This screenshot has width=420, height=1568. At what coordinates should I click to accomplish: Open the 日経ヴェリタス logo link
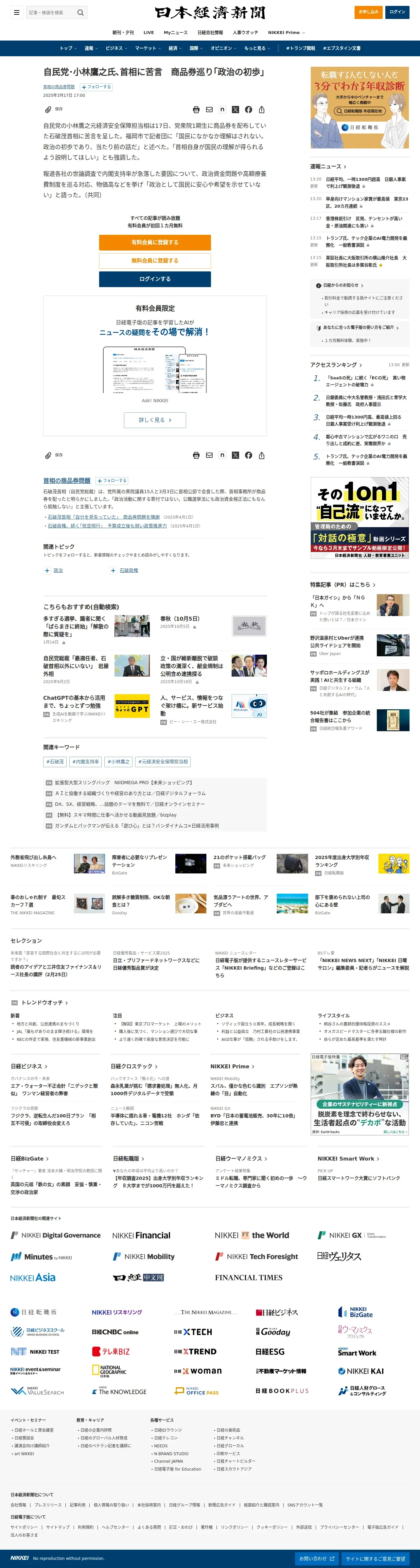click(x=339, y=1256)
